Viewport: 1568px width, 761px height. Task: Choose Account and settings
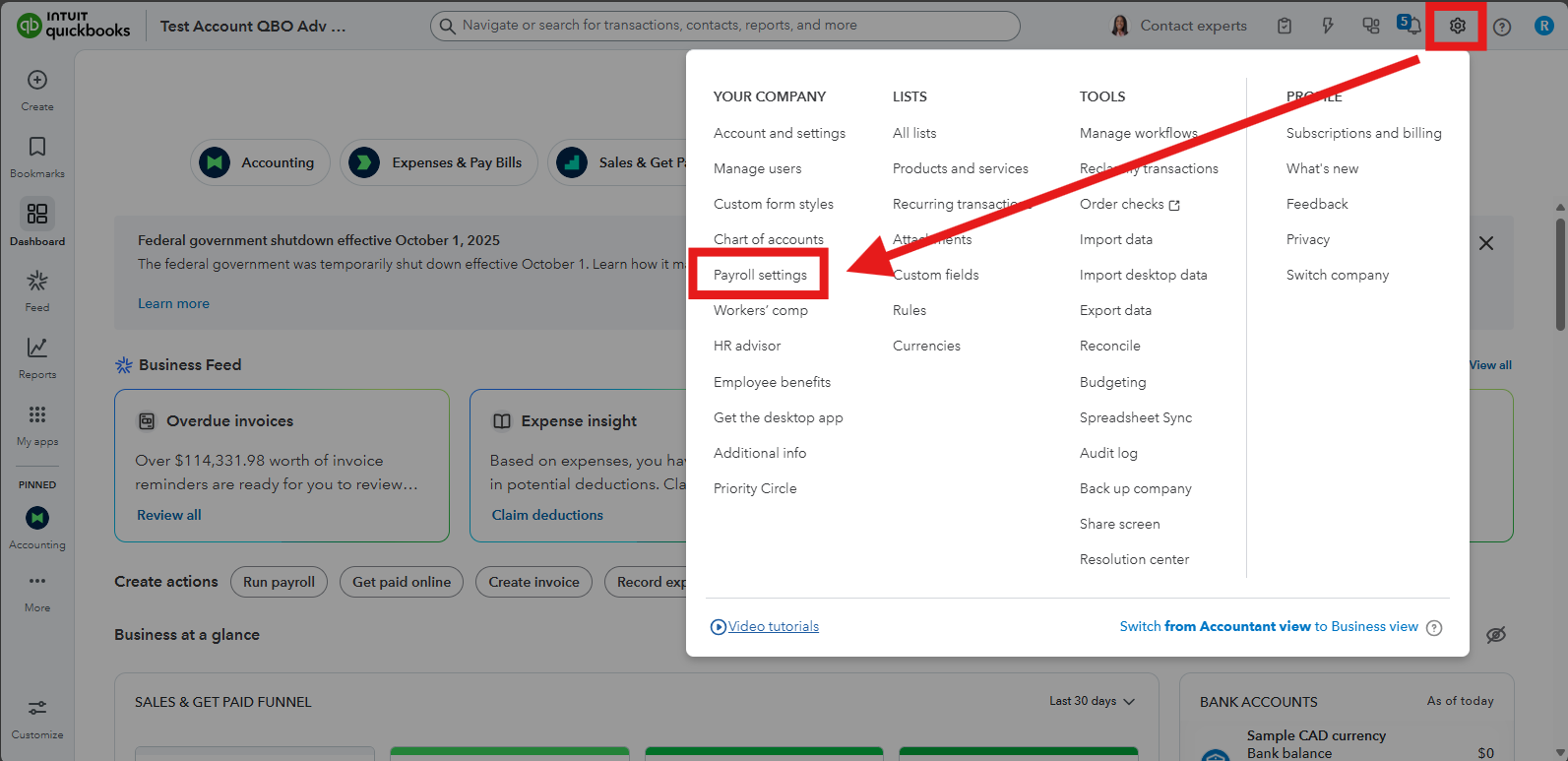pyautogui.click(x=779, y=133)
